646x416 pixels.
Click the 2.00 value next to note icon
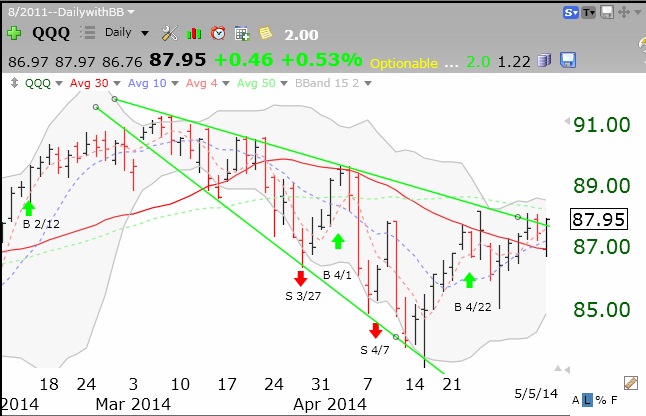click(x=301, y=35)
